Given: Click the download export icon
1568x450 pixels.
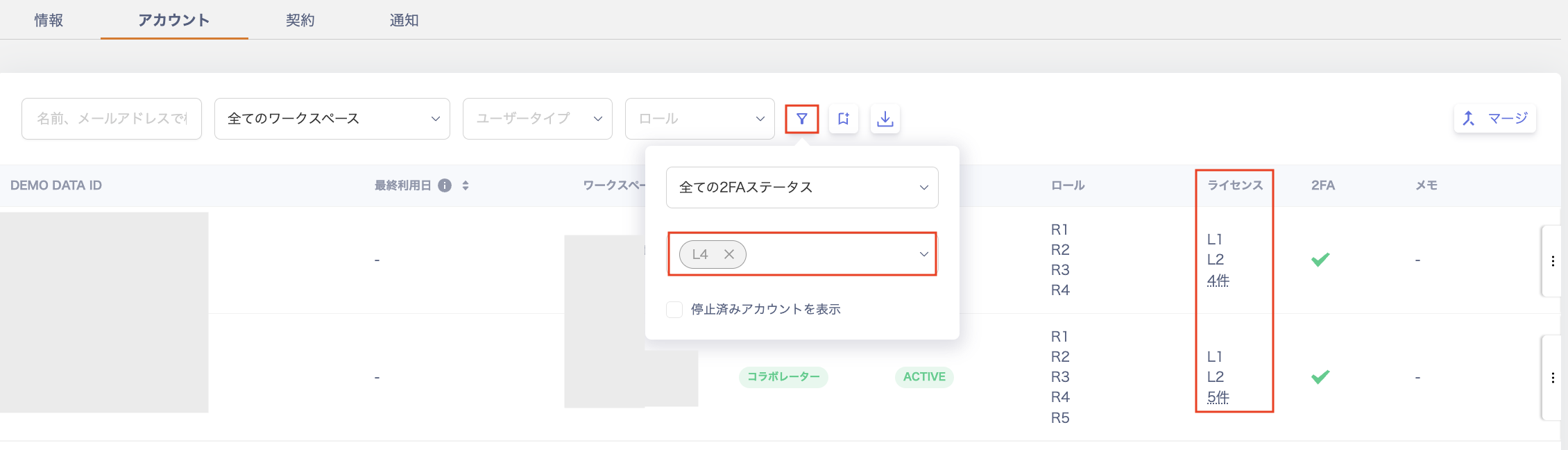Looking at the screenshot, I should coord(885,119).
